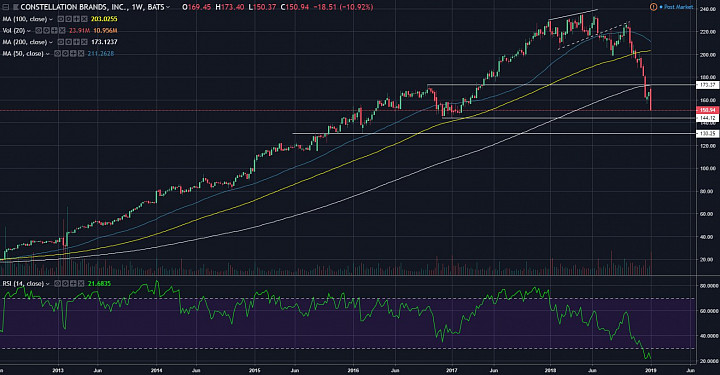The height and width of the screenshot is (375, 720).
Task: Select the 130.25 horizontal line price label
Action: tap(708, 134)
